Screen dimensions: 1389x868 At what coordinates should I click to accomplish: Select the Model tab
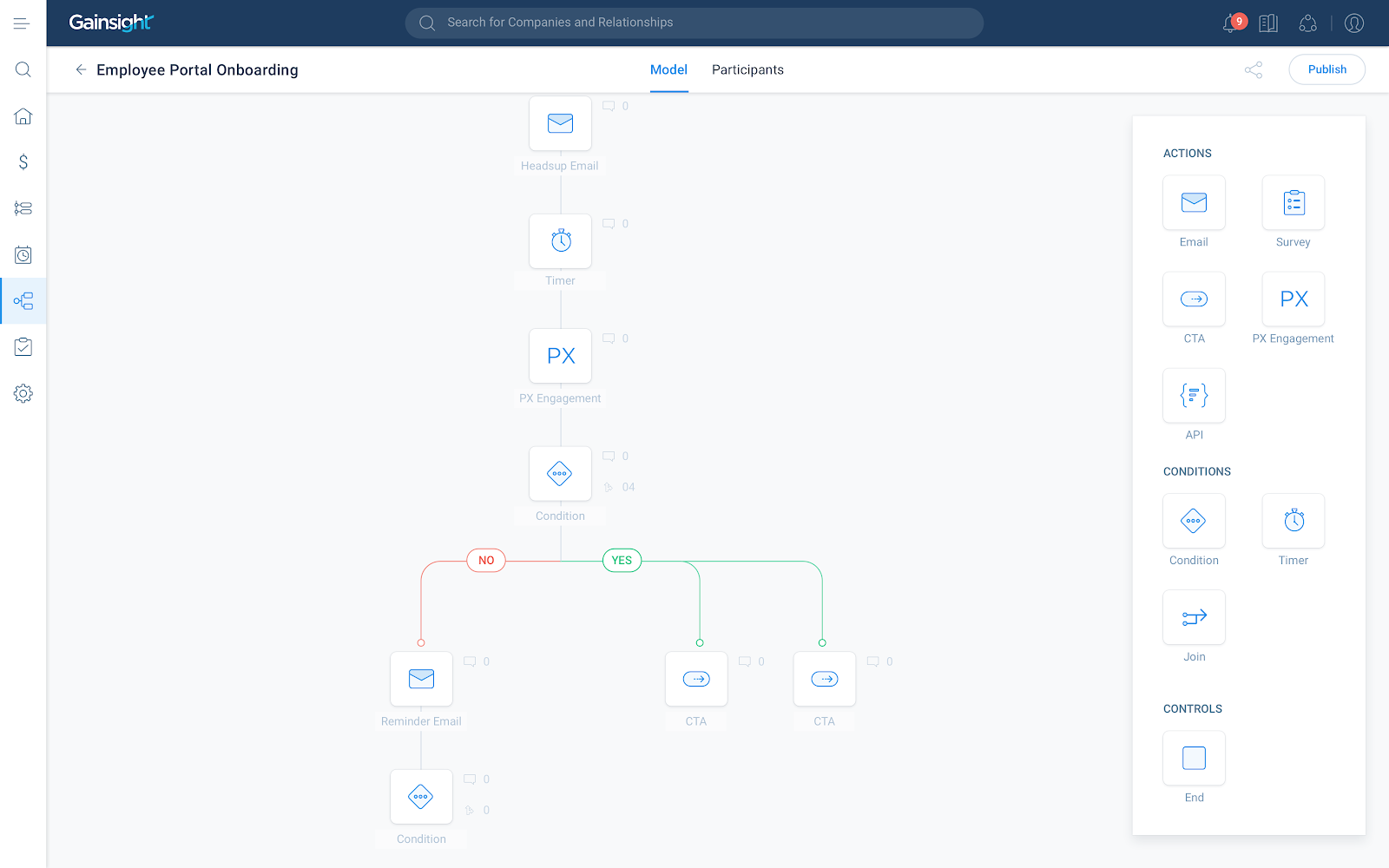click(668, 69)
